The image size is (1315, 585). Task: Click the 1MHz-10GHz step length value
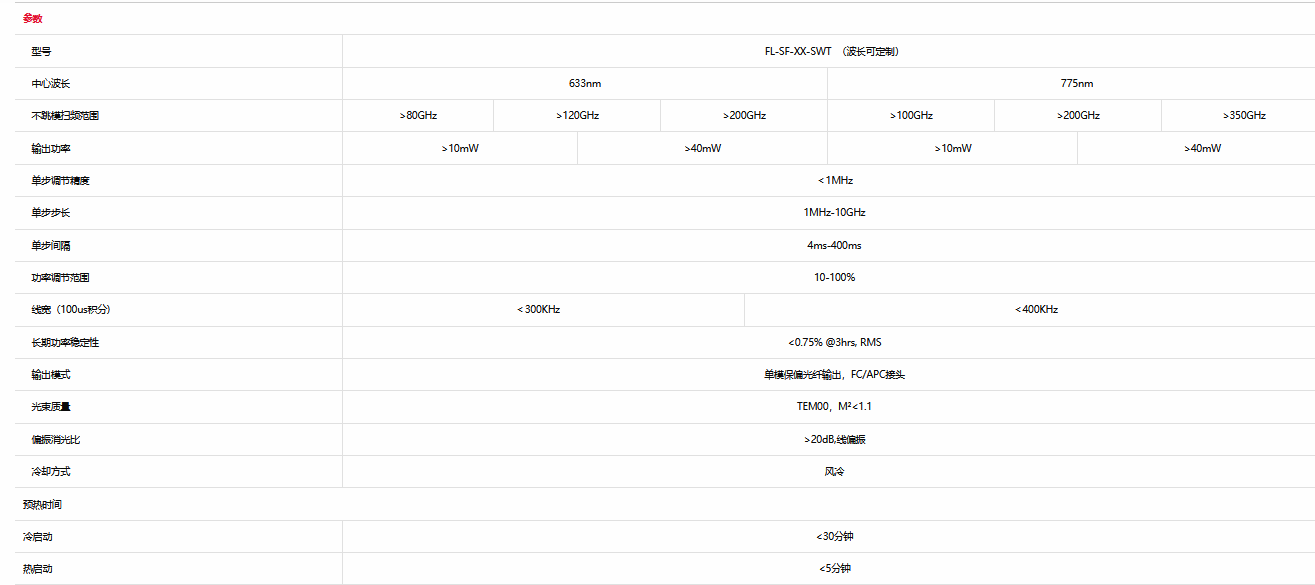tap(834, 212)
